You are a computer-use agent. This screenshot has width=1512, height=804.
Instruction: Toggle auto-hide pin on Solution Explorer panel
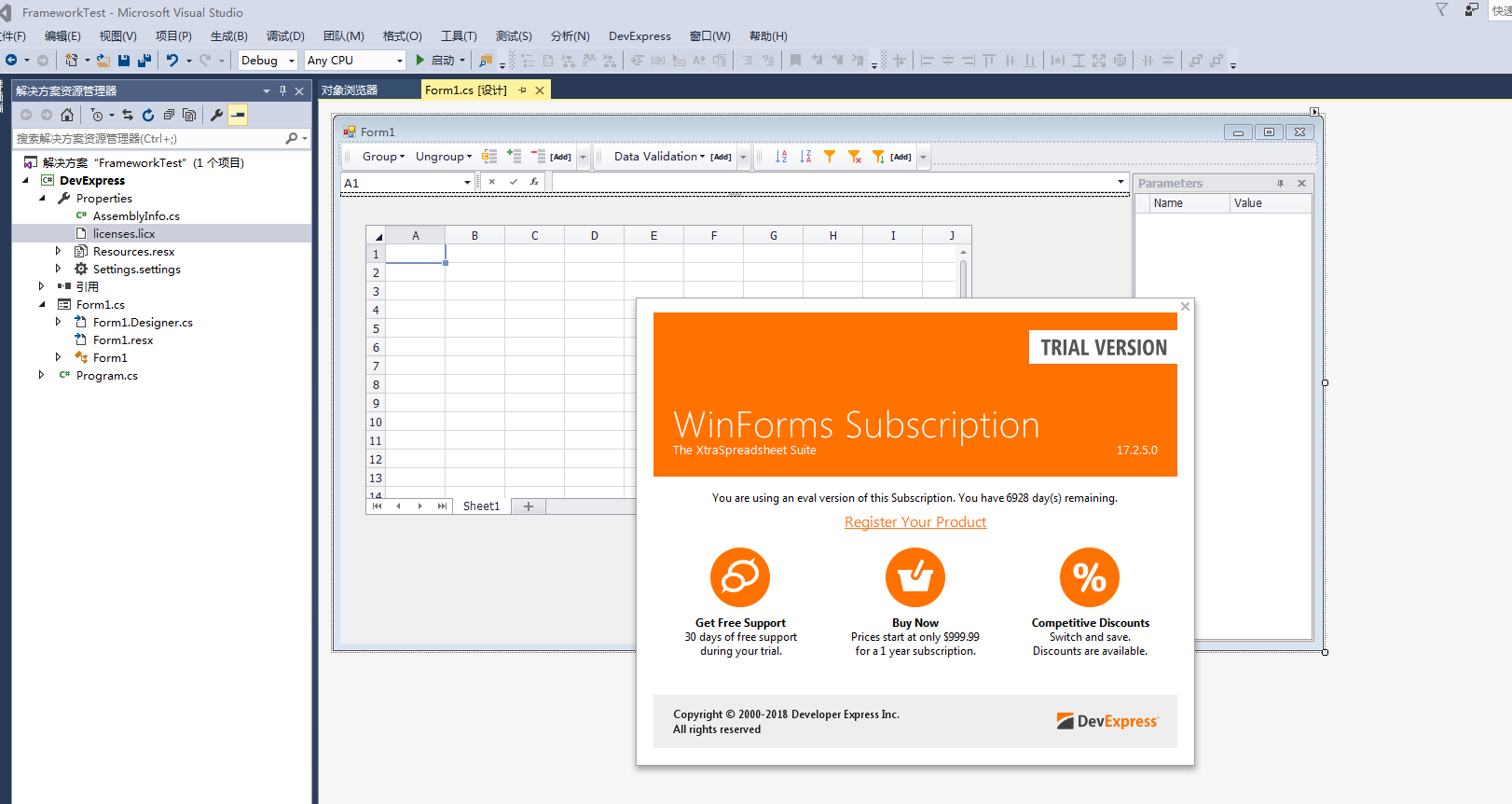282,90
